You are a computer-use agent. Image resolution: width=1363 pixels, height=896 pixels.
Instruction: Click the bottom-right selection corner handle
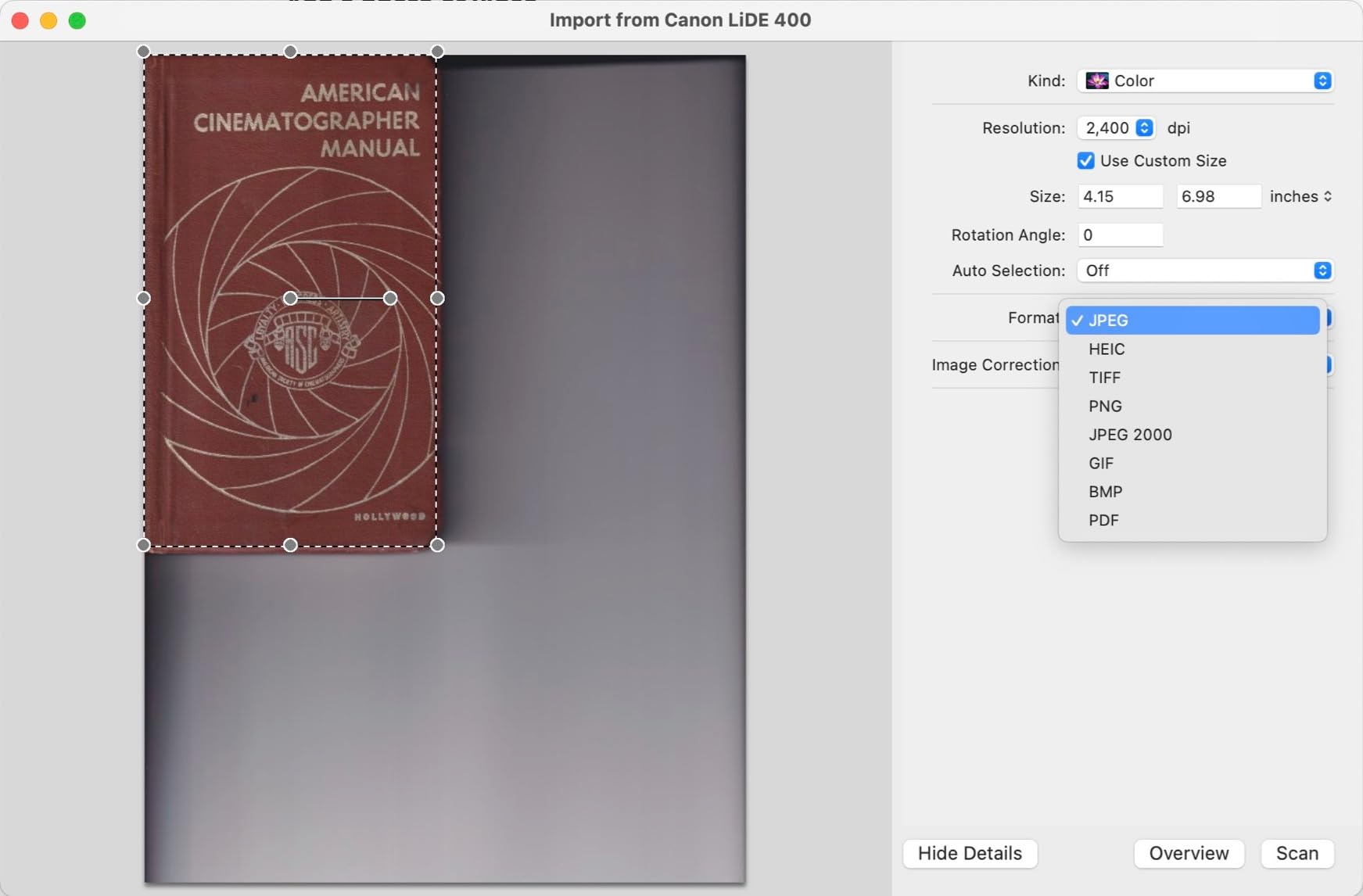click(x=437, y=545)
